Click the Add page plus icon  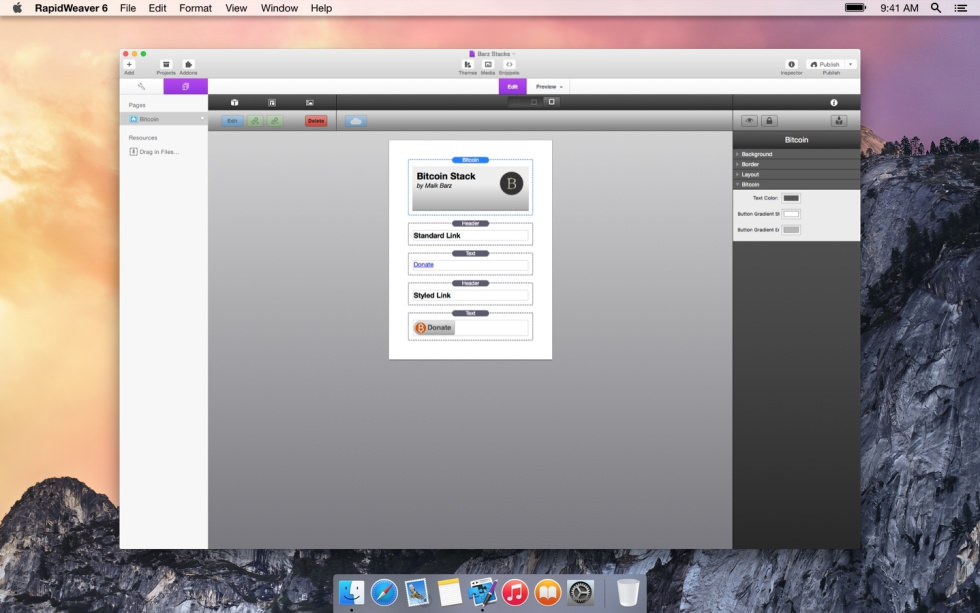pyautogui.click(x=129, y=64)
